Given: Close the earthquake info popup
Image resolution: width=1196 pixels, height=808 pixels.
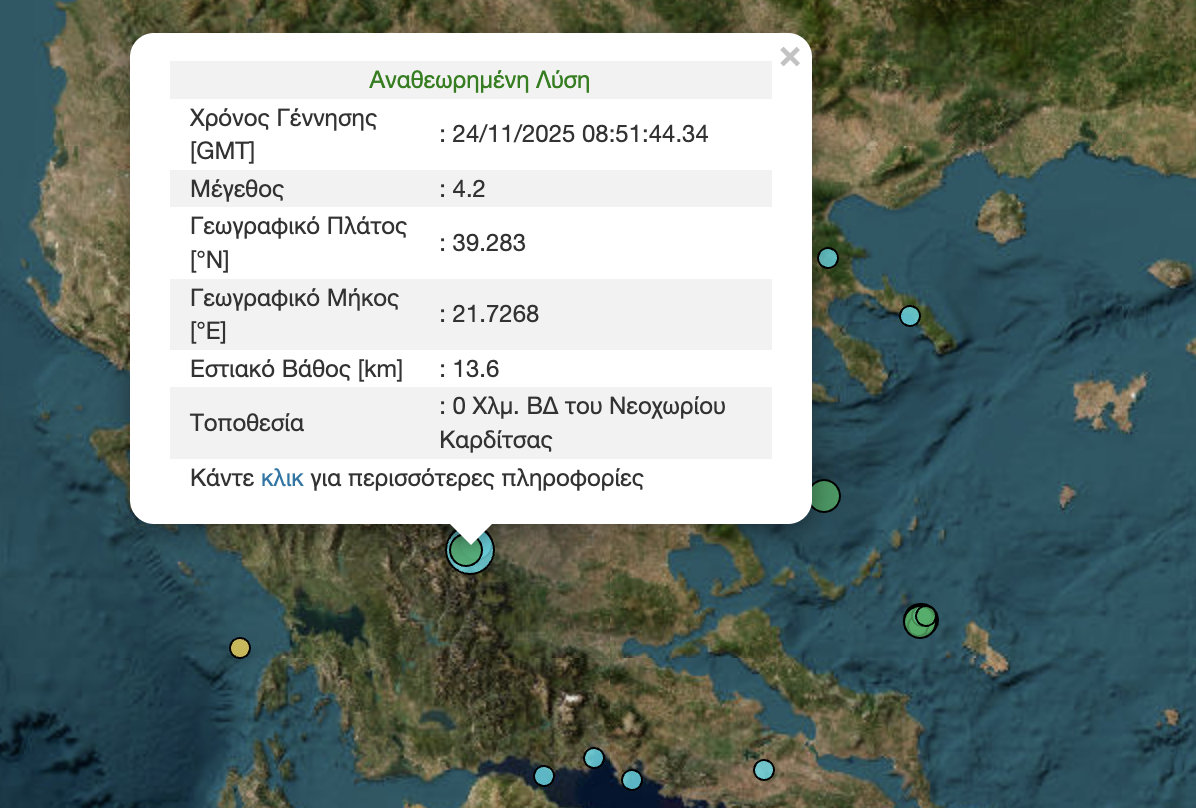Looking at the screenshot, I should [789, 57].
